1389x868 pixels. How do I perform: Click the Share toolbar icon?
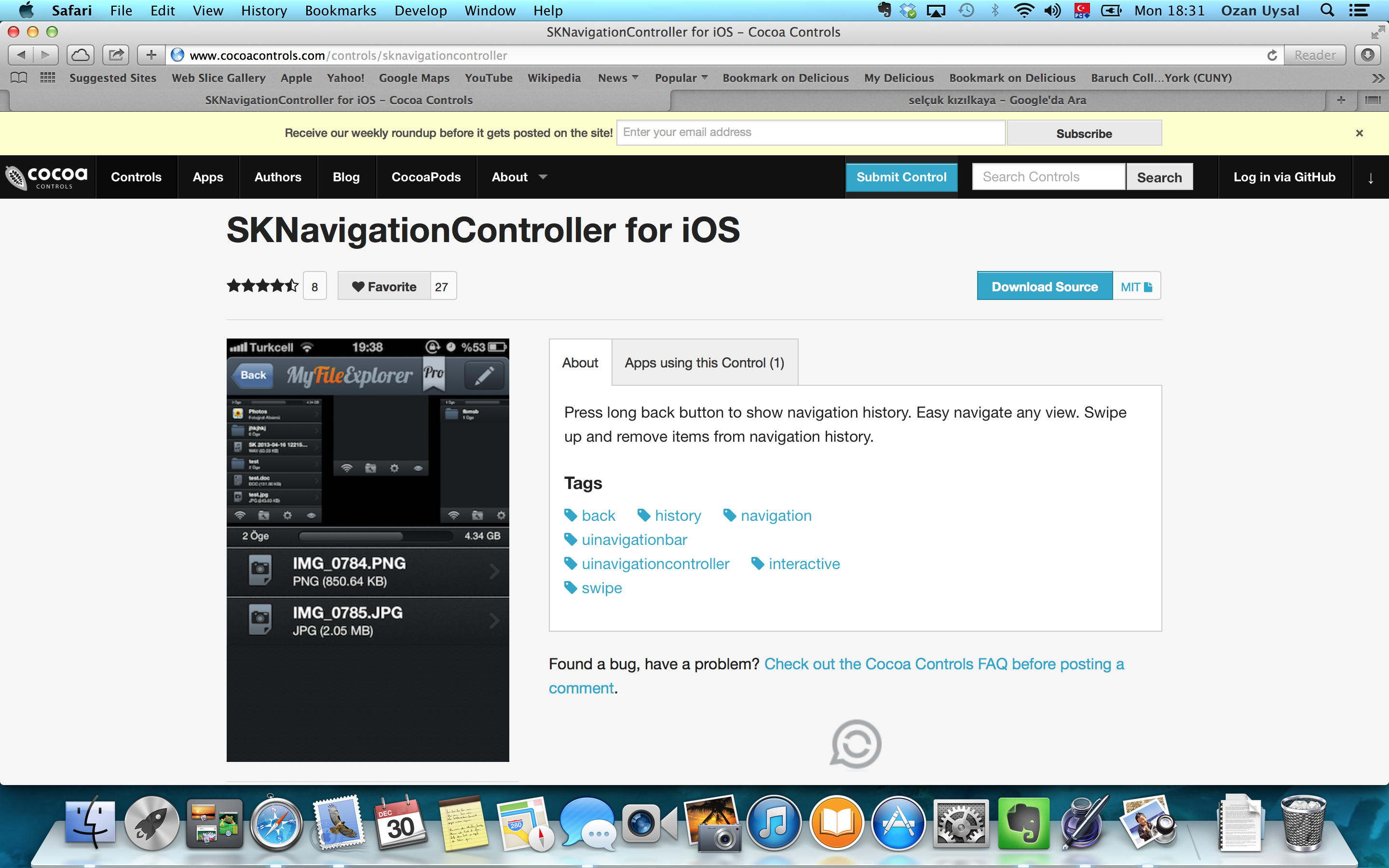117,55
